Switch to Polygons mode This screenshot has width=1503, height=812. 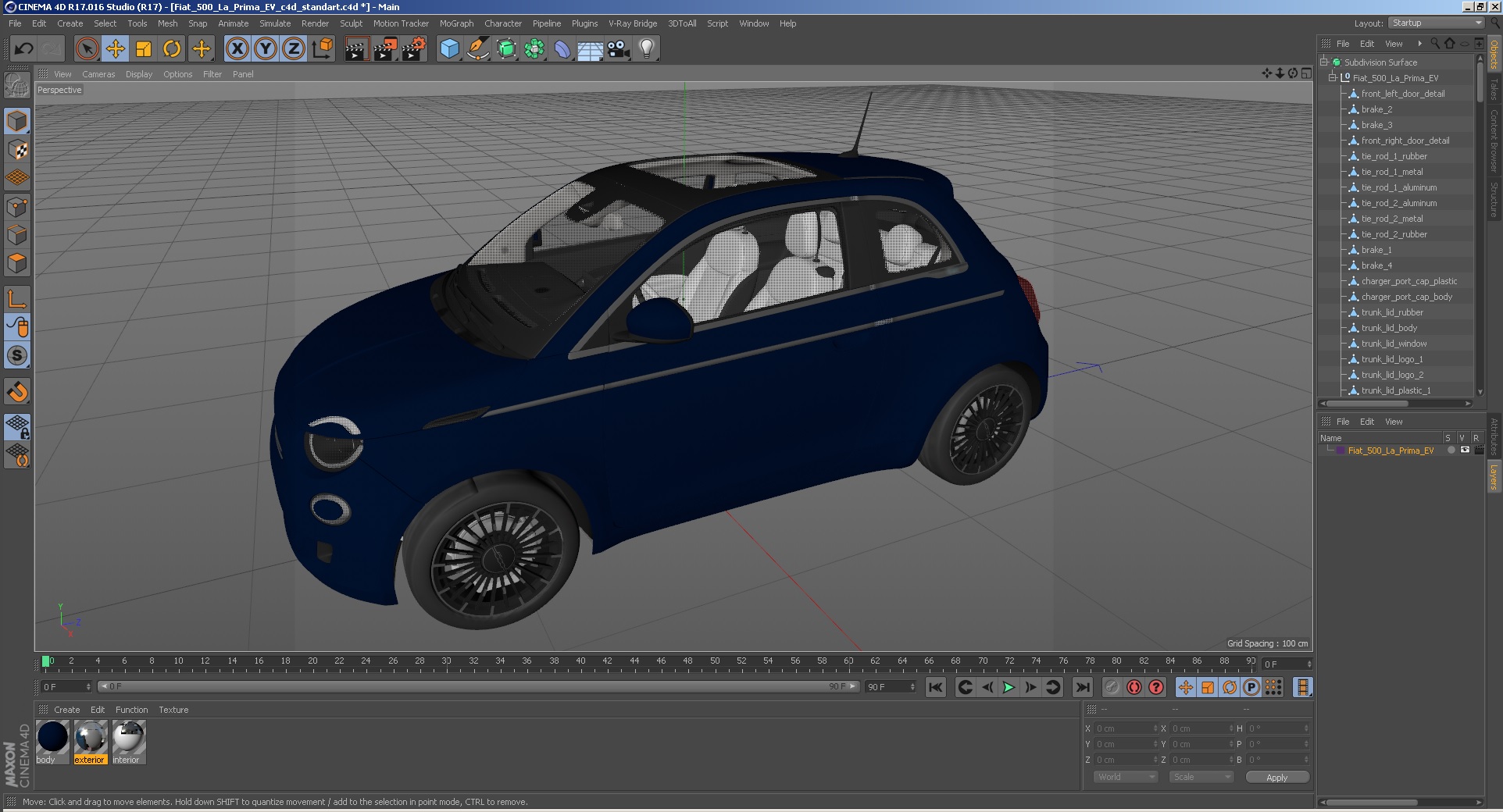pos(17,263)
